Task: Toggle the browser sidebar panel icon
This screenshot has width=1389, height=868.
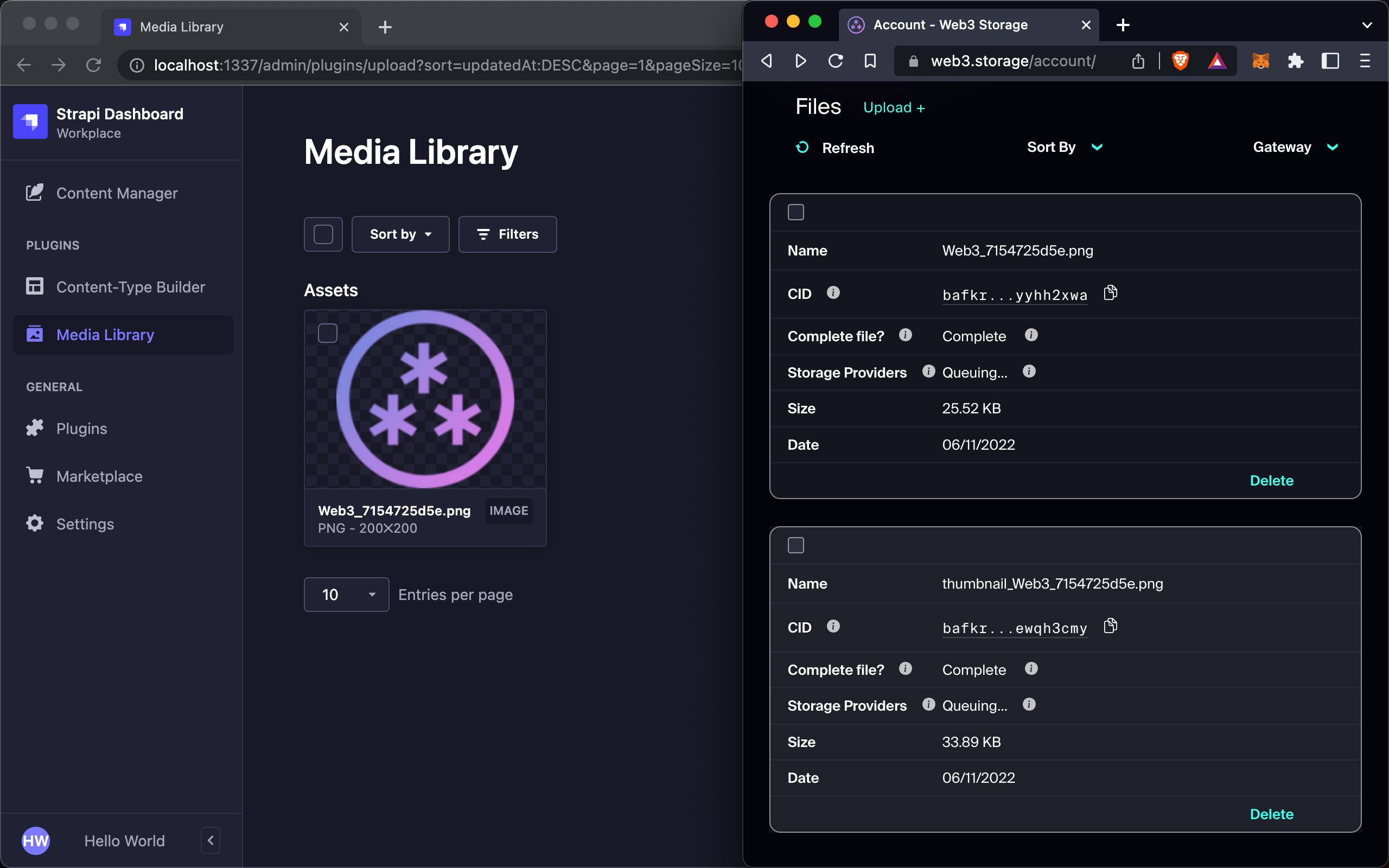Action: 1330,61
